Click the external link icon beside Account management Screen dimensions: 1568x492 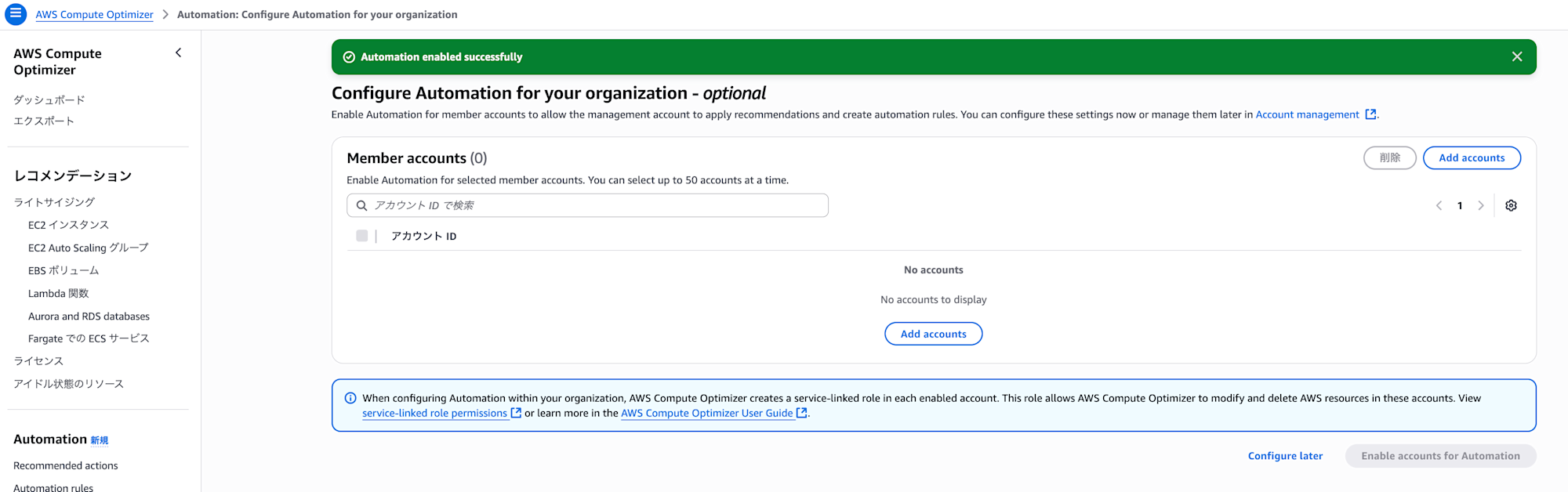click(1370, 114)
